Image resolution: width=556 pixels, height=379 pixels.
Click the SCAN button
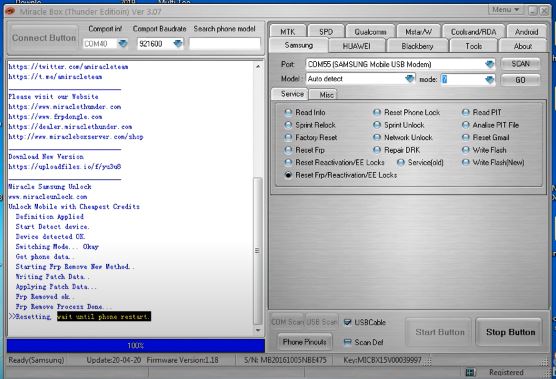tap(521, 64)
